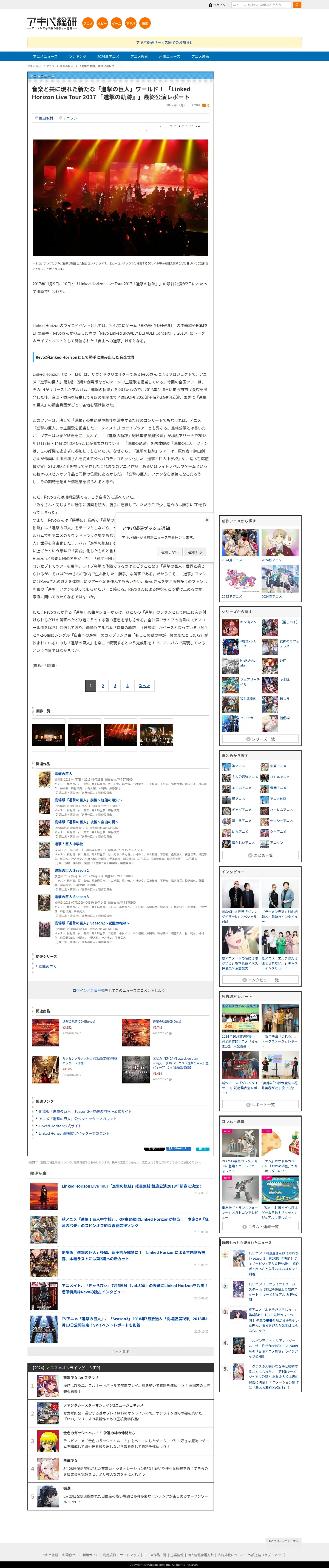Click the login lock icon
Screen dimensions: 329x1568
click(x=211, y=5)
